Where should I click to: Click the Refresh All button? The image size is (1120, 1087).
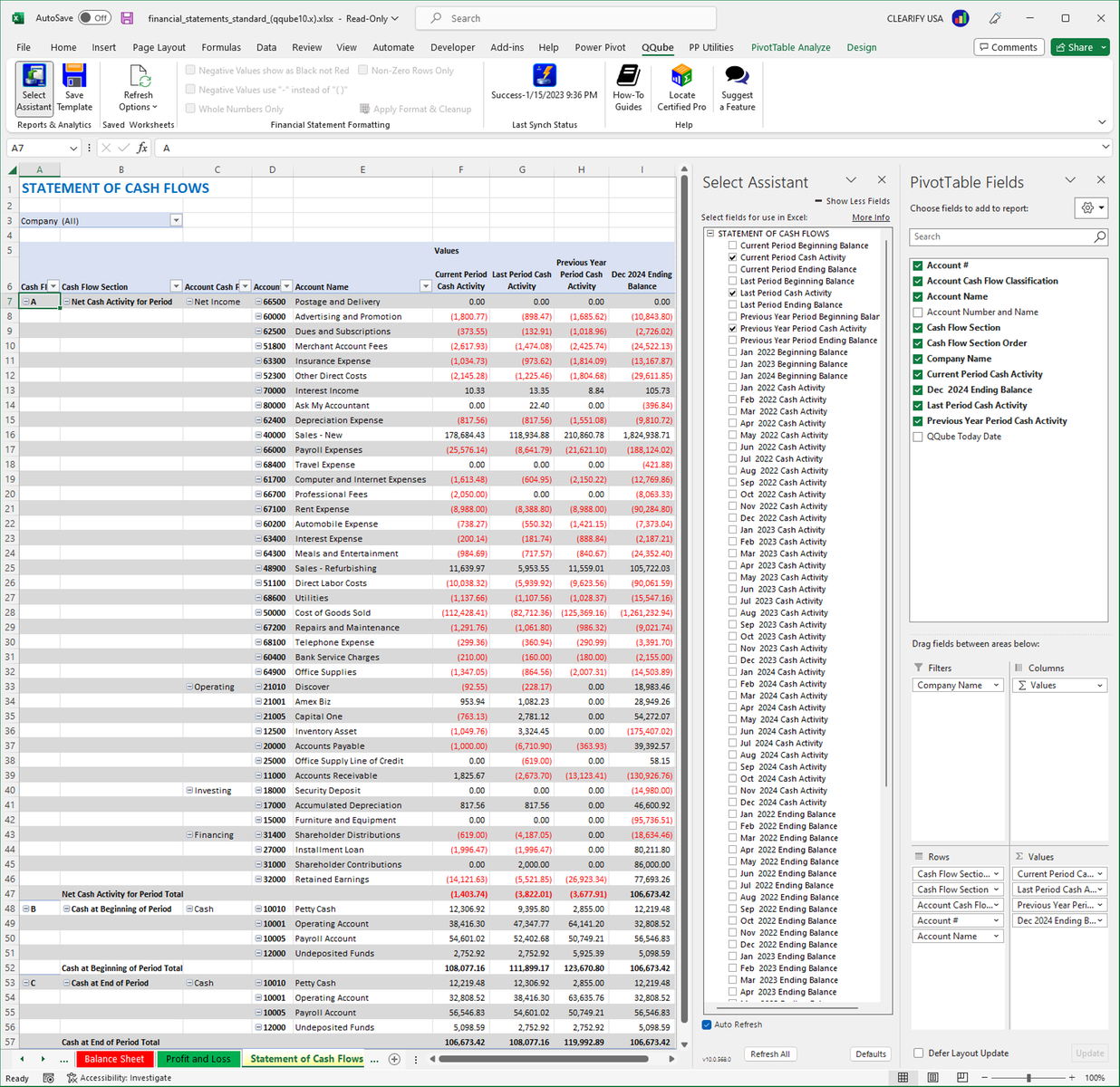point(770,1053)
